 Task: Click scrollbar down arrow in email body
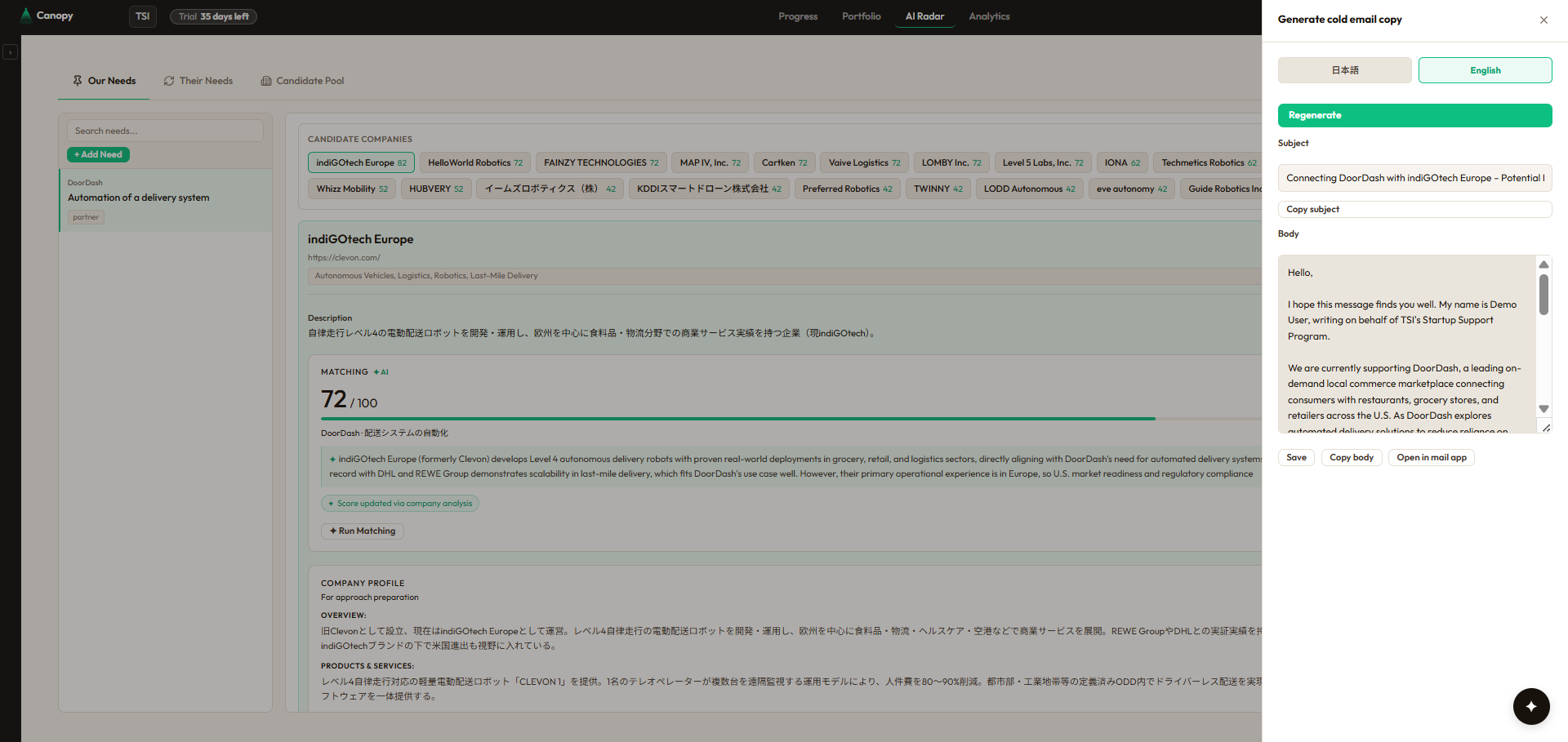pos(1543,409)
